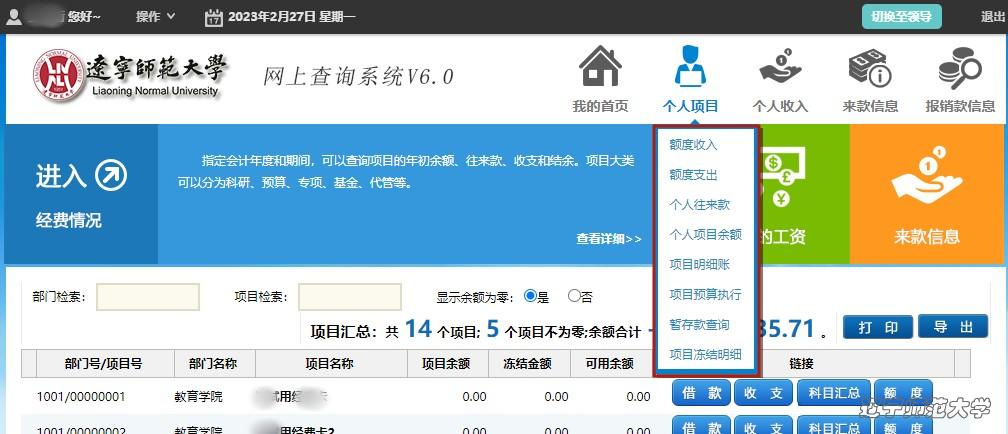Open the 个人项目 person icon
This screenshot has width=1008, height=434.
(690, 68)
